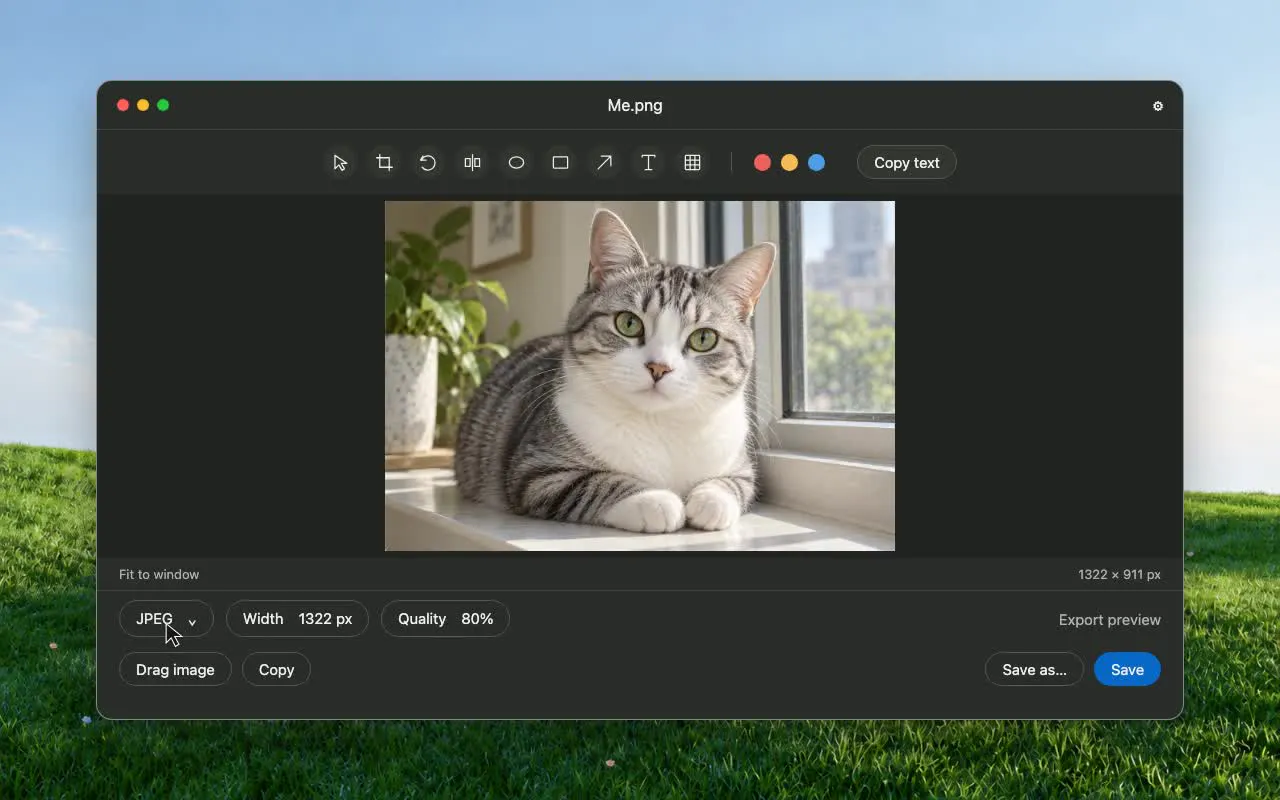Adjust the Quality 80% setting
Screen dimensions: 1280x800
445,619
